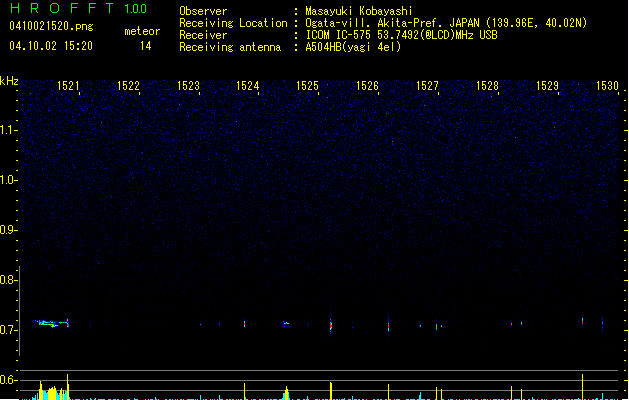This screenshot has width=629, height=400.
Task: Click the 0.6 kHz frequency label
Action: coord(8,380)
